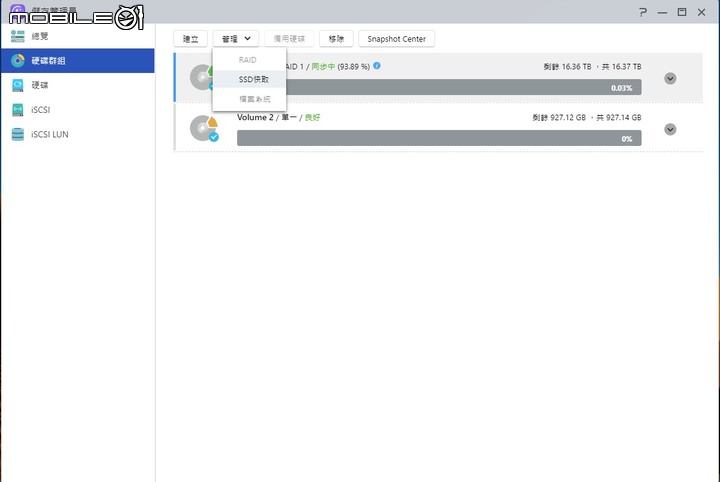Choose RAID from the 管理 menu

coord(249,60)
